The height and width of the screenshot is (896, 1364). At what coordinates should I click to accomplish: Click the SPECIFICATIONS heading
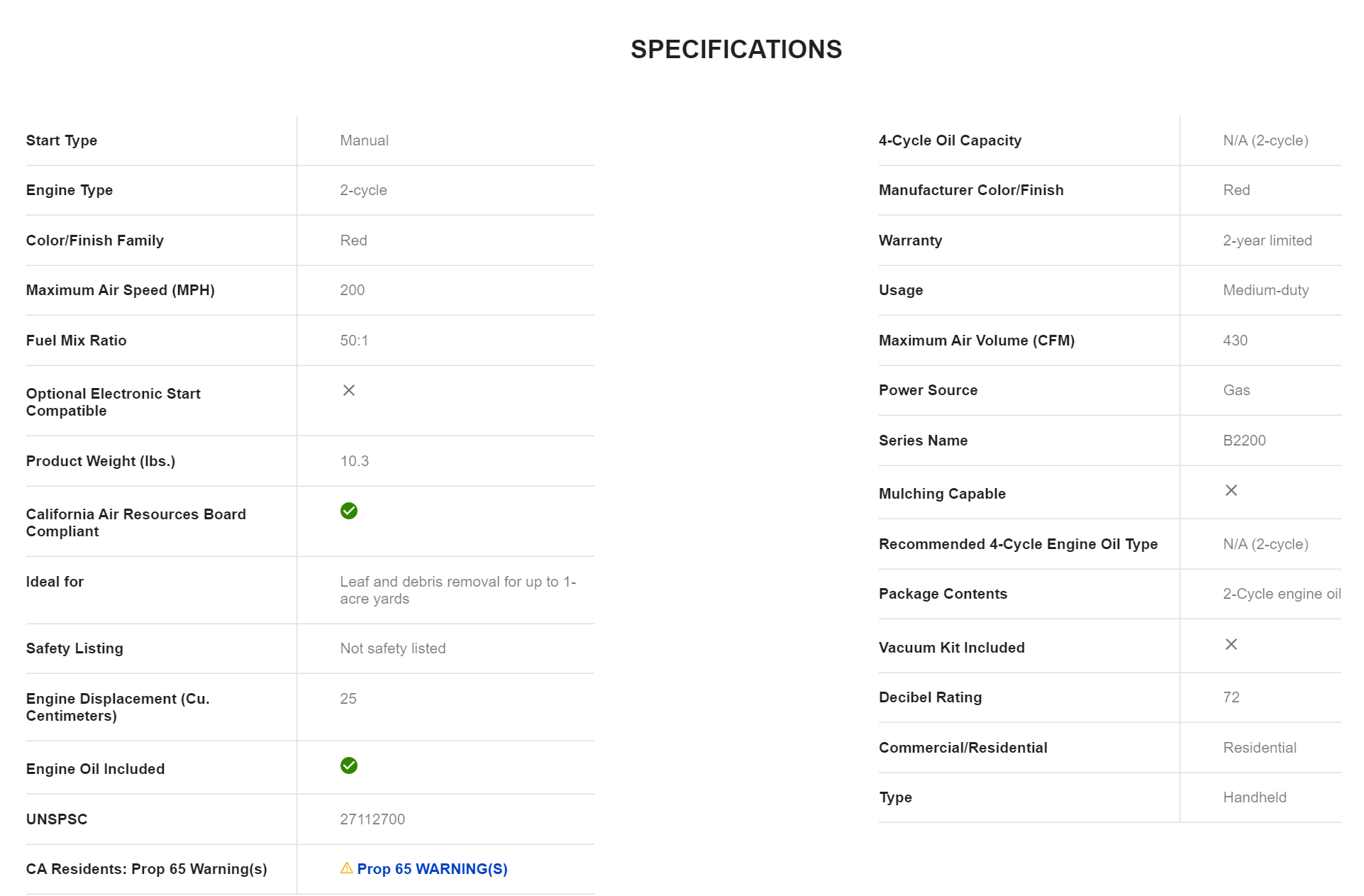point(736,50)
